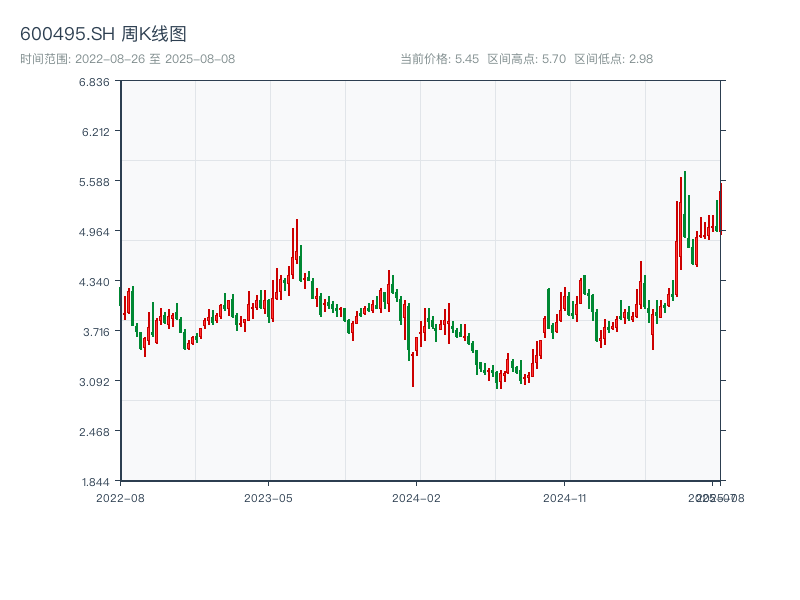Click y-axis value 2.468
Viewport: 800px width, 600px height.
[94, 432]
